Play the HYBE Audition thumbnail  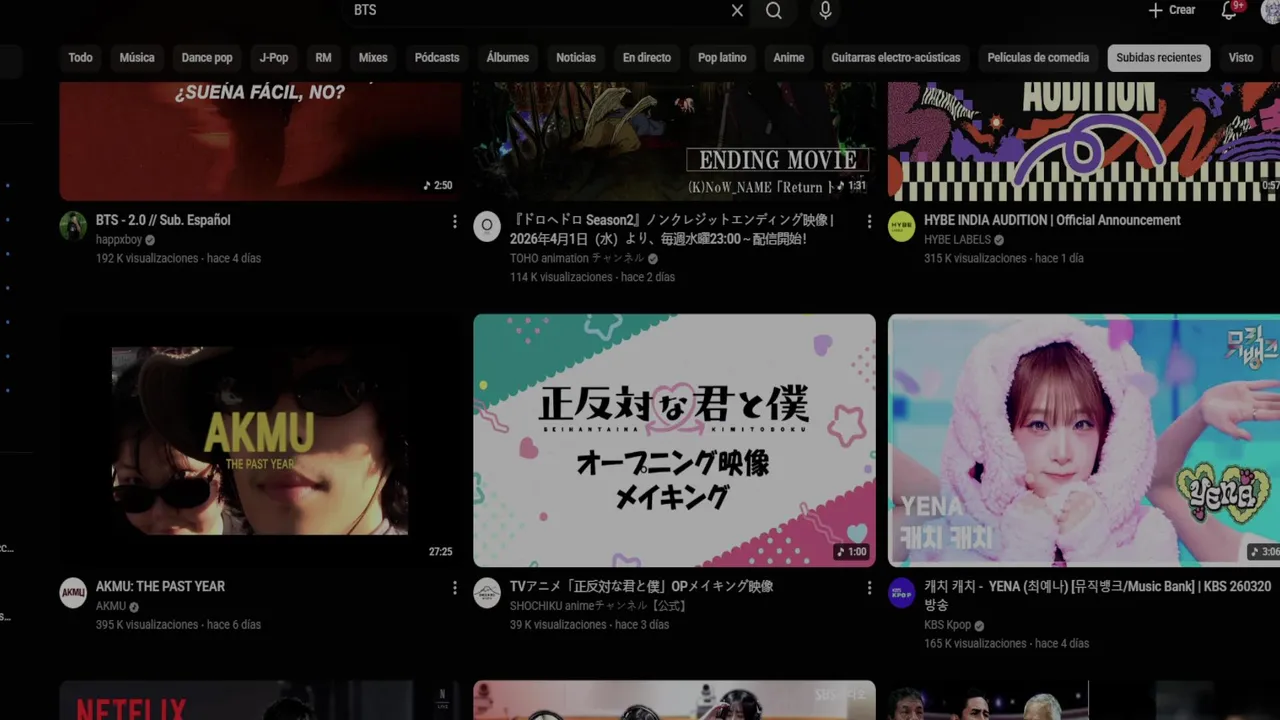point(1084,141)
